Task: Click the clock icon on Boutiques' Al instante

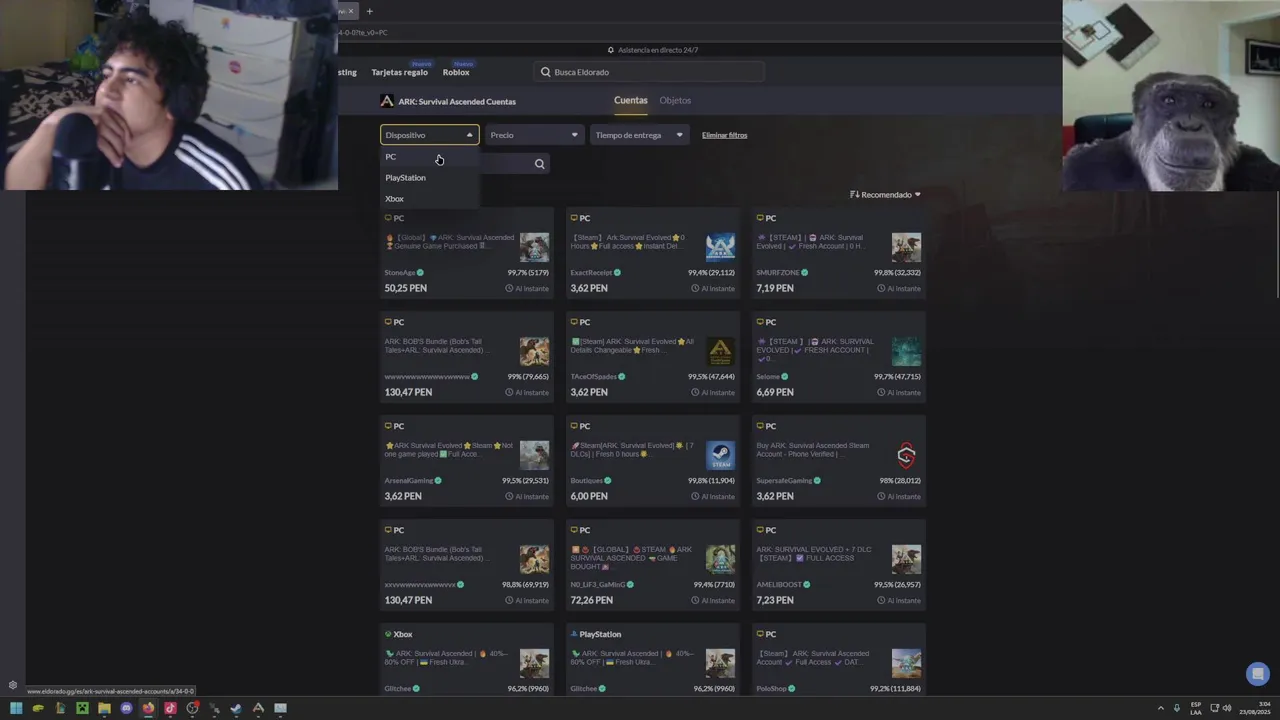Action: coord(695,497)
